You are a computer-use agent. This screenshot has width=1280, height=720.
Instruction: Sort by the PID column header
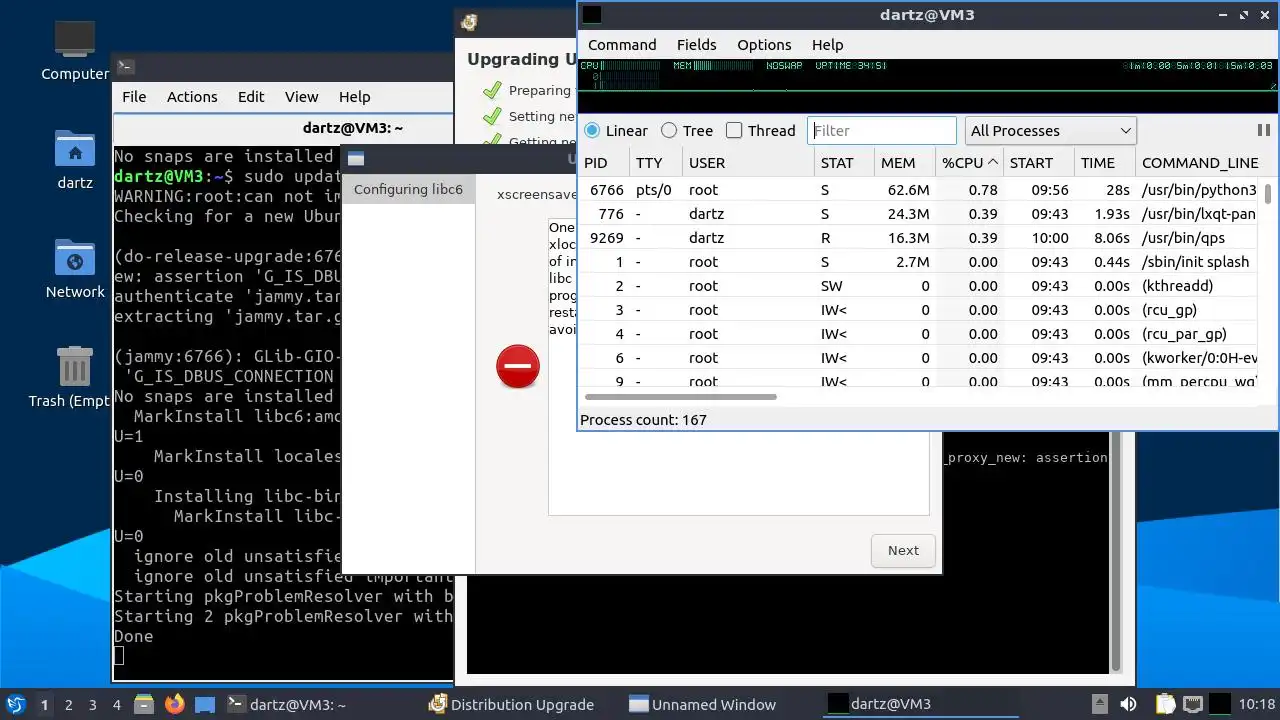[604, 163]
